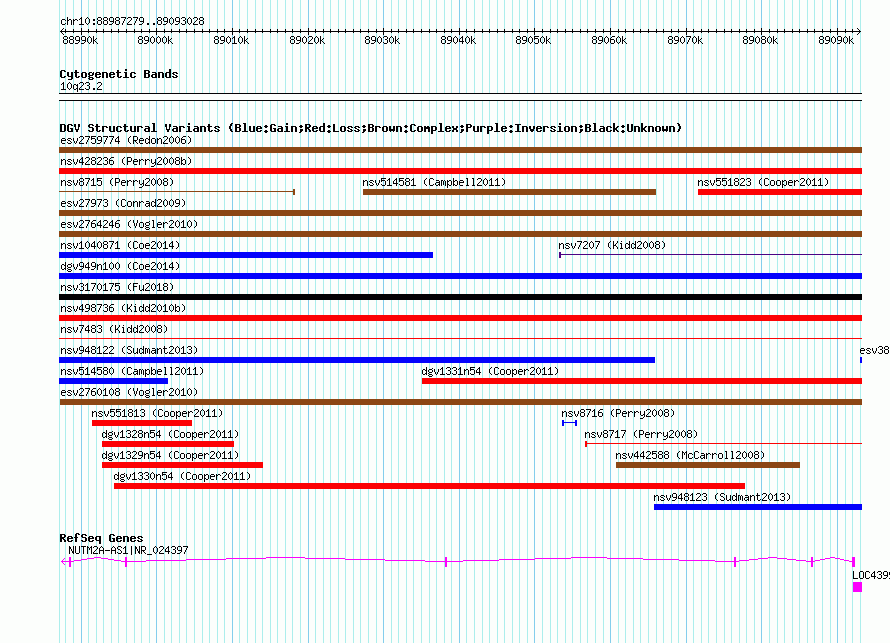The image size is (890, 643).
Task: Click nsv514580 (Campbell2011) label
Action: click(132, 371)
